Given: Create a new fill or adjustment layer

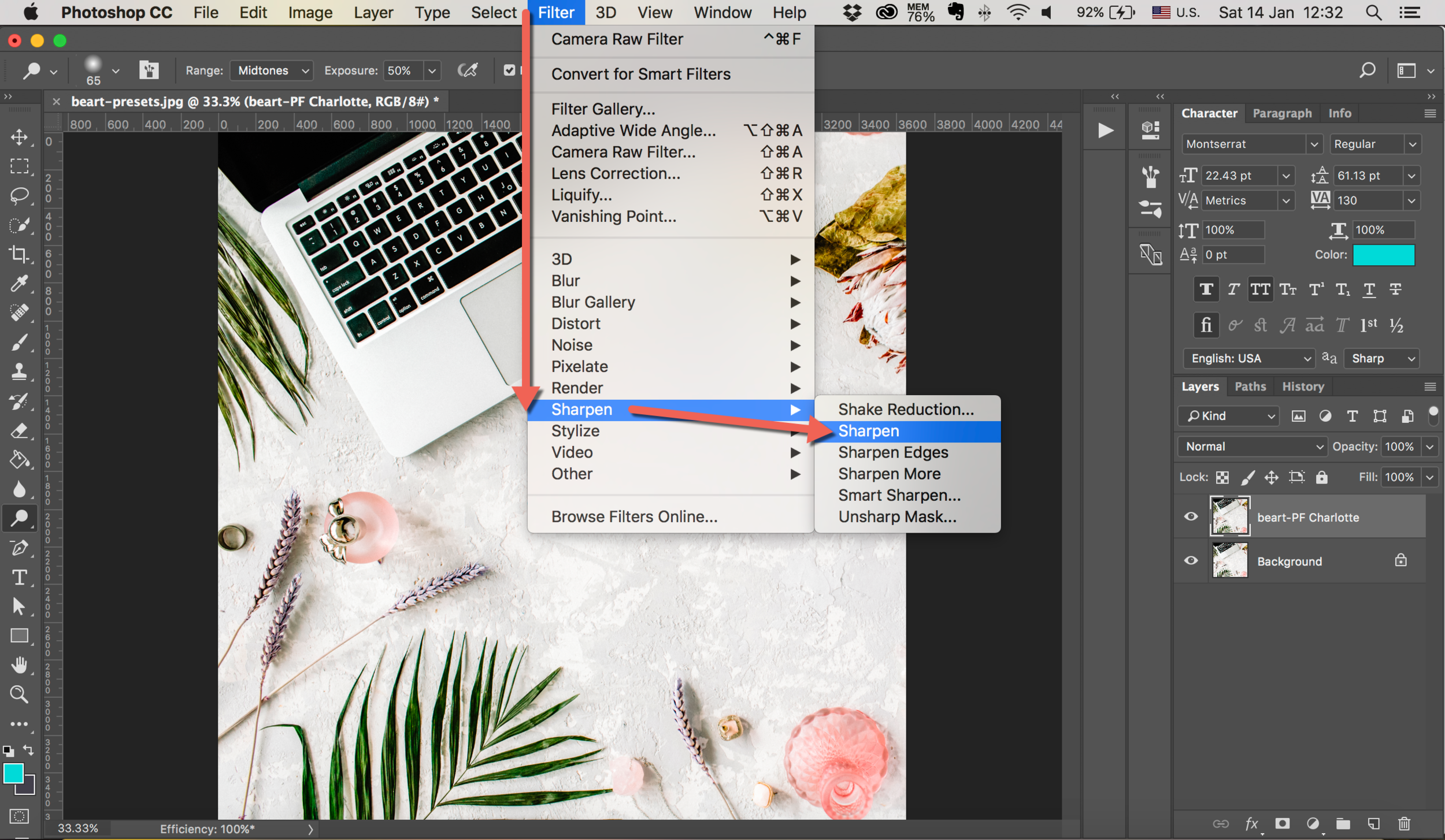Looking at the screenshot, I should [1313, 824].
